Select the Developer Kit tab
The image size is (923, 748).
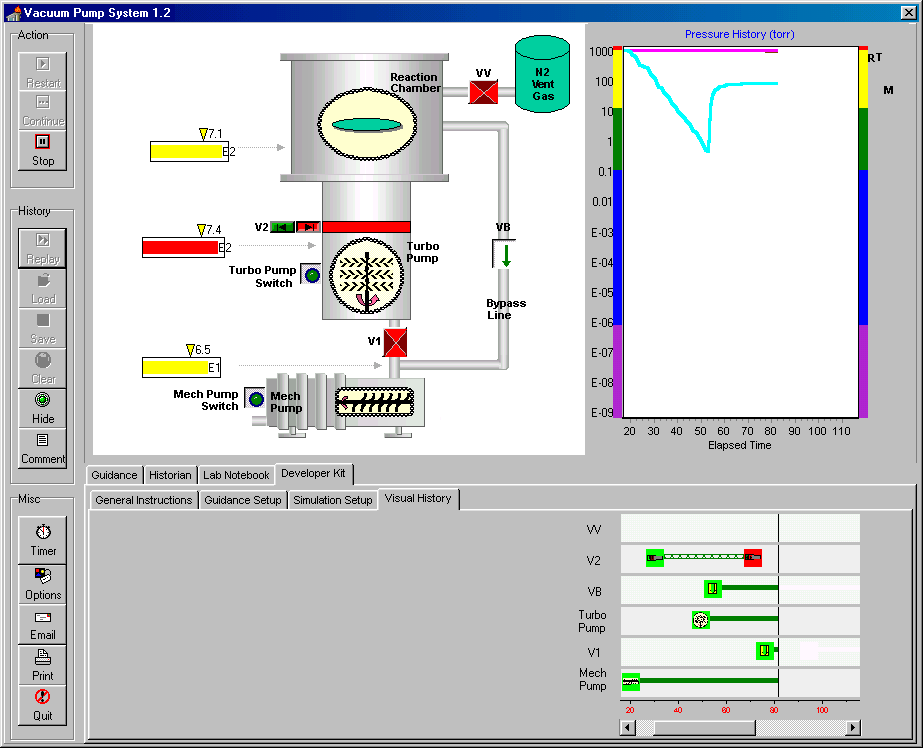click(x=313, y=473)
